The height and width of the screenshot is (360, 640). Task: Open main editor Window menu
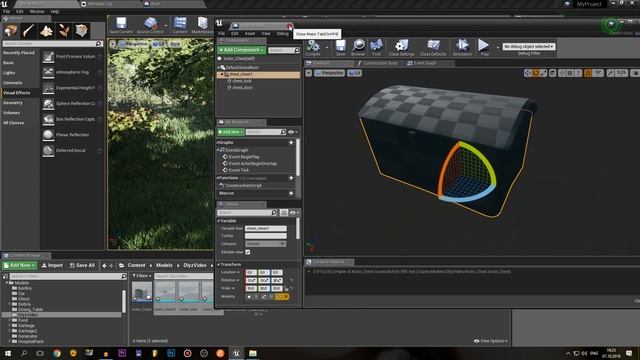point(37,11)
